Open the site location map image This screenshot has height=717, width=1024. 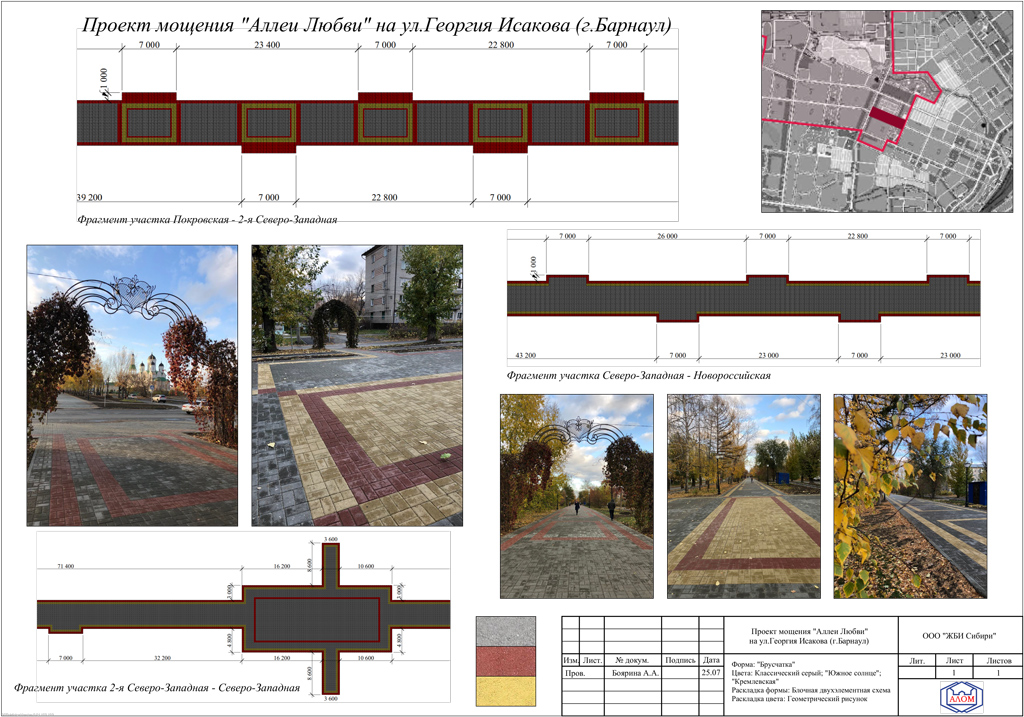(x=887, y=111)
